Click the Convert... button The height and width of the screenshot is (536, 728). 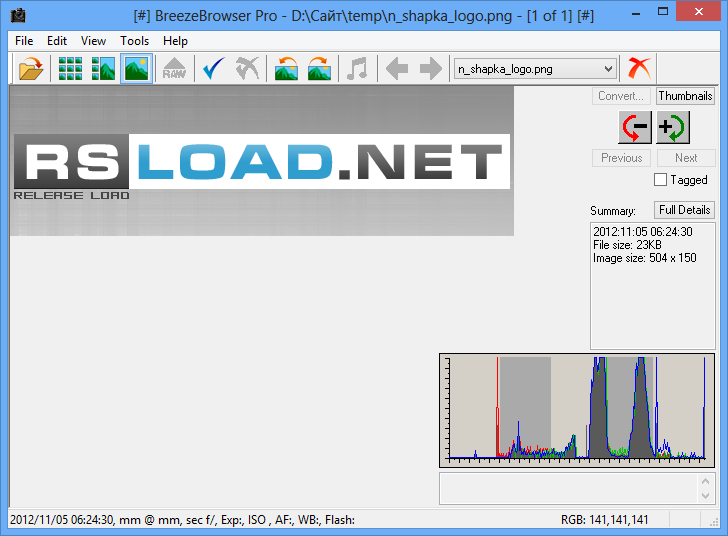[621, 96]
